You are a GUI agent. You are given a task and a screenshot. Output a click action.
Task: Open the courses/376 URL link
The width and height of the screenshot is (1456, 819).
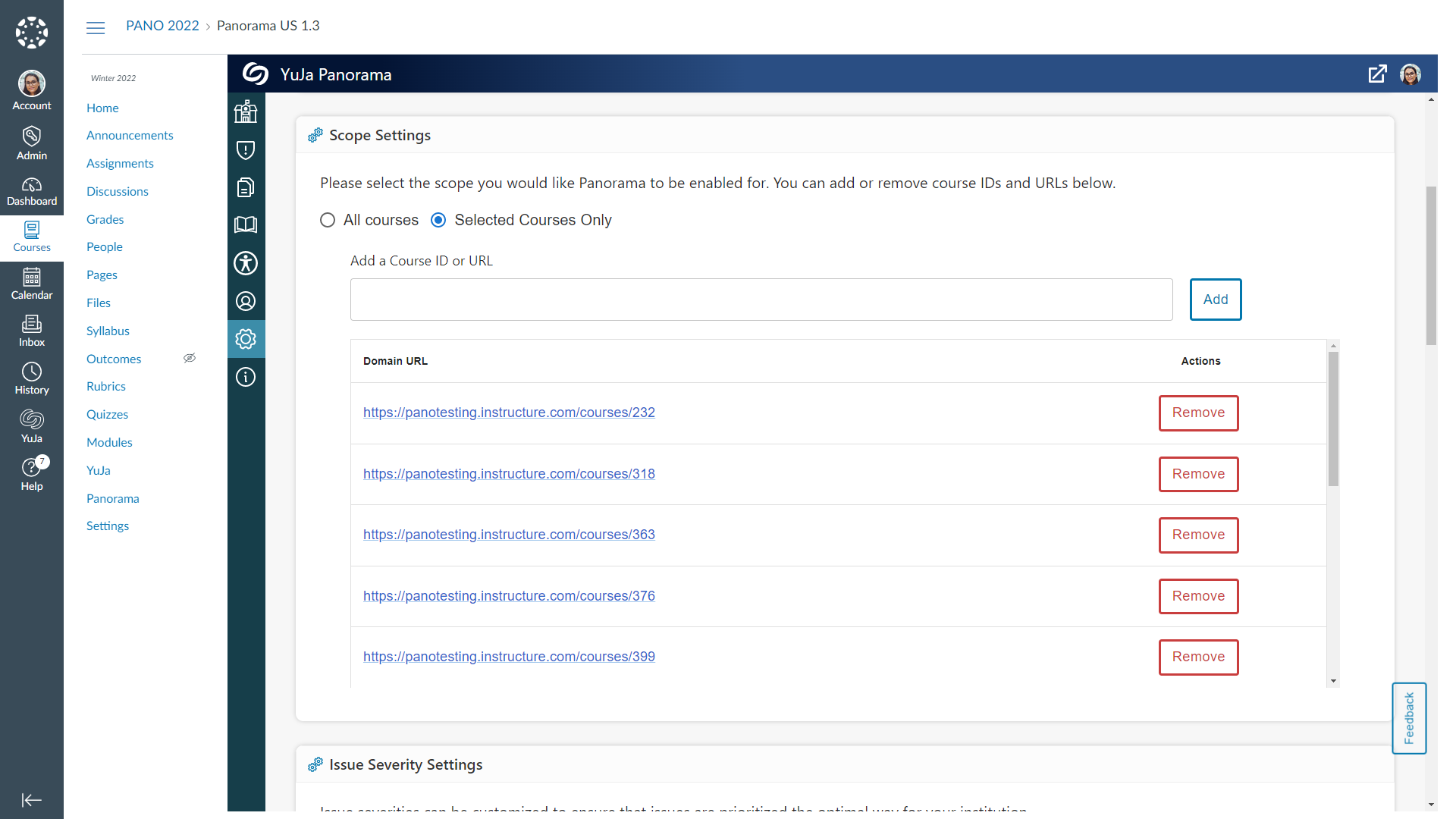tap(509, 596)
